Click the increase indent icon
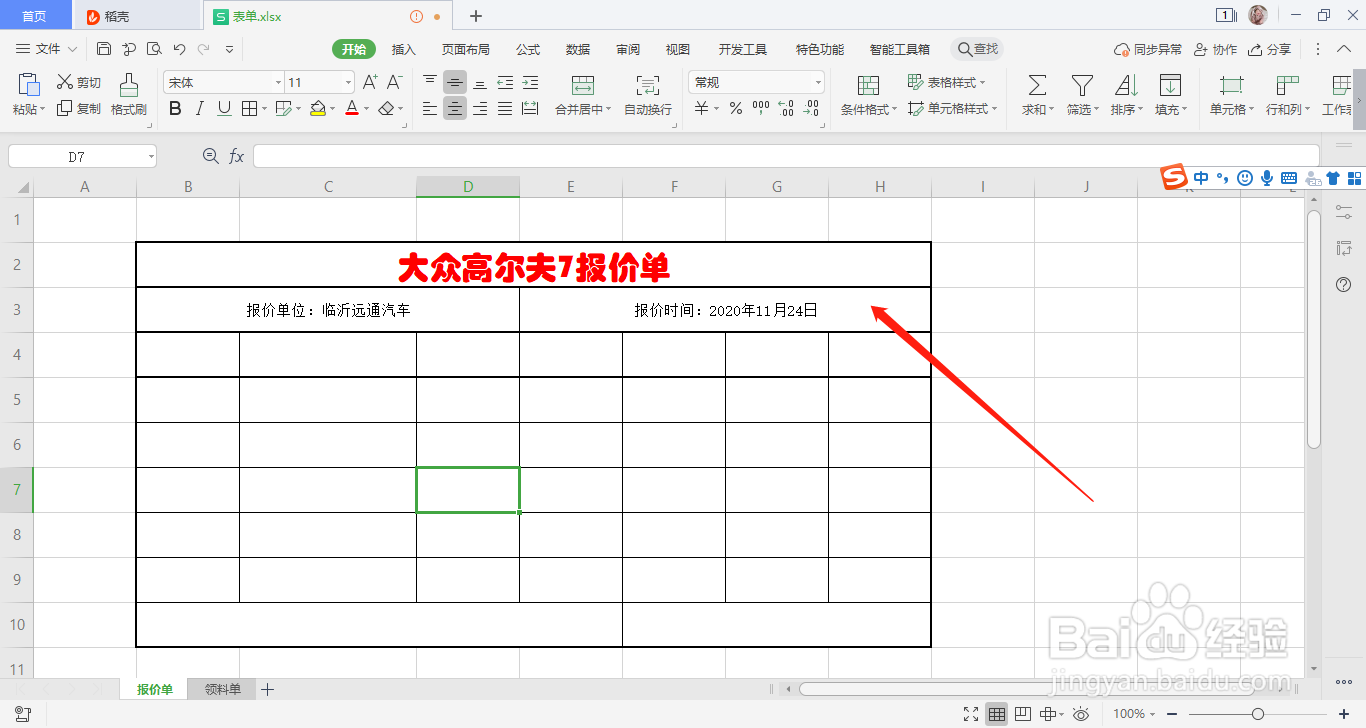The width and height of the screenshot is (1366, 728). 530,82
